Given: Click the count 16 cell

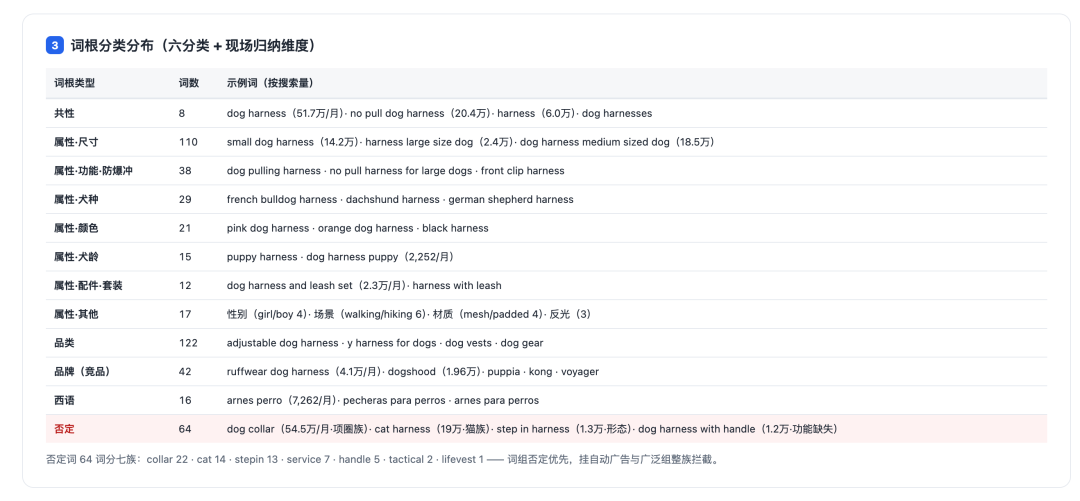Looking at the screenshot, I should tap(185, 400).
